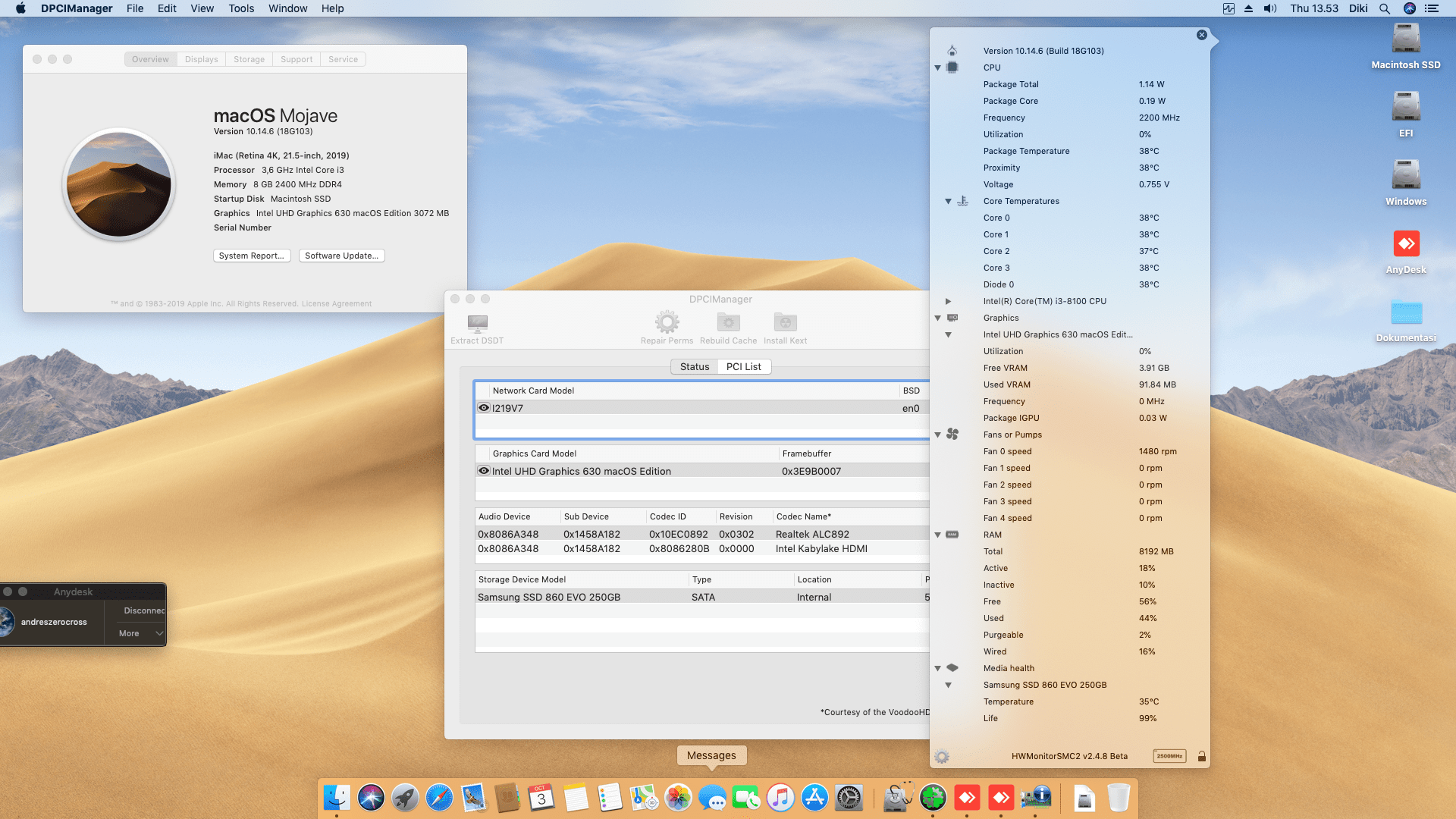
Task: Click the lock toggle in HWMonitorSMC2
Action: (1202, 756)
